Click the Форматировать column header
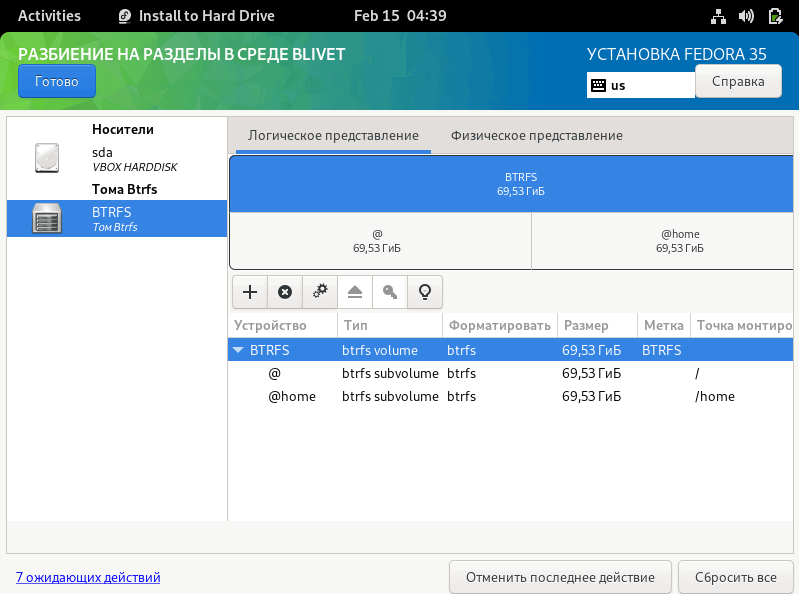This screenshot has height=594, width=799. click(500, 325)
